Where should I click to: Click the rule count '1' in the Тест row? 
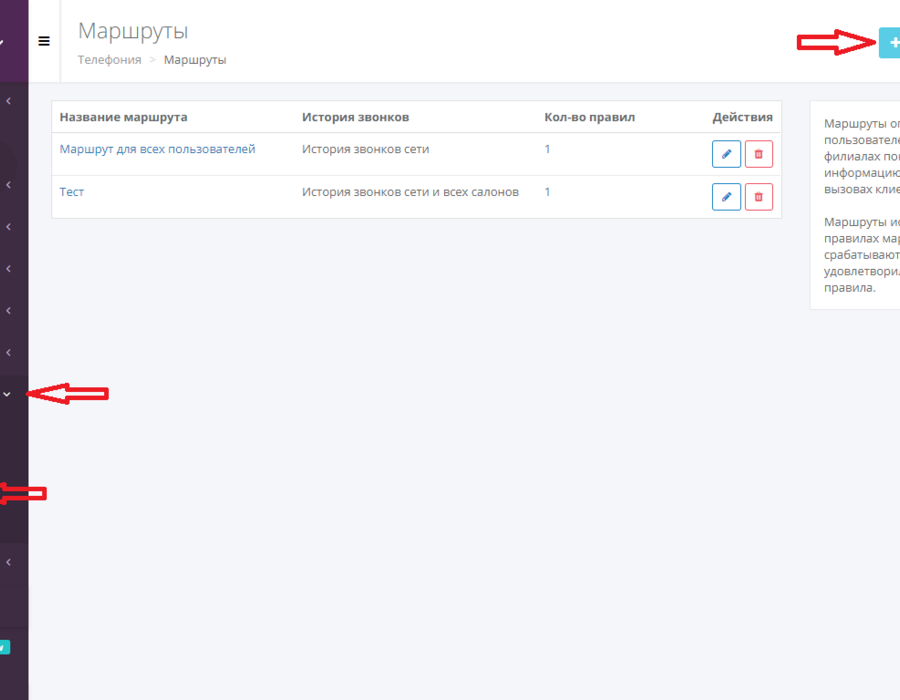(x=548, y=192)
